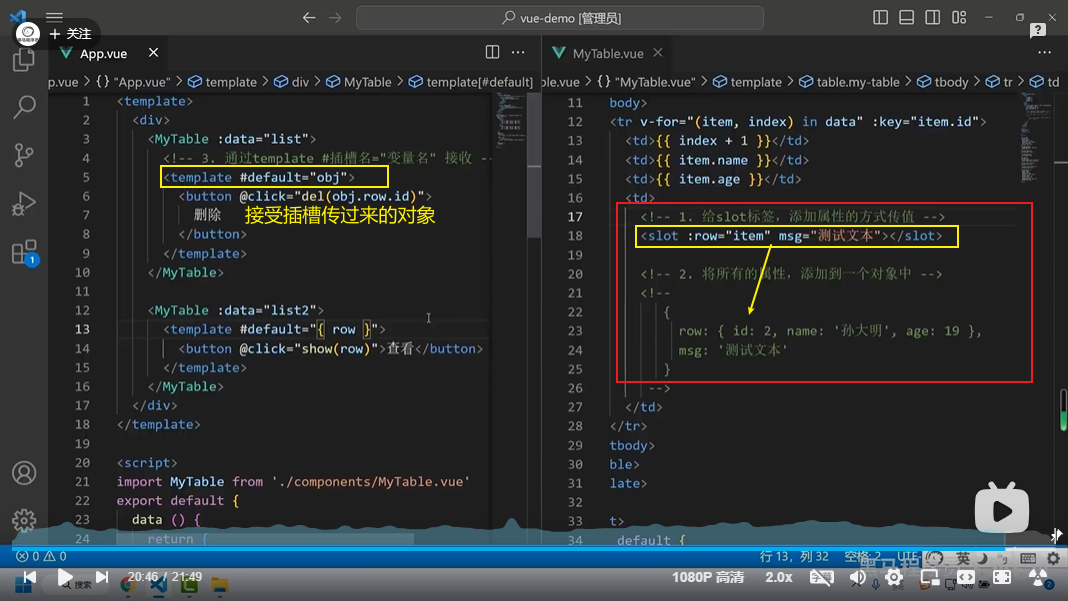Open 2.0x playback speed selector
Viewport: 1068px width, 601px height.
coord(779,578)
